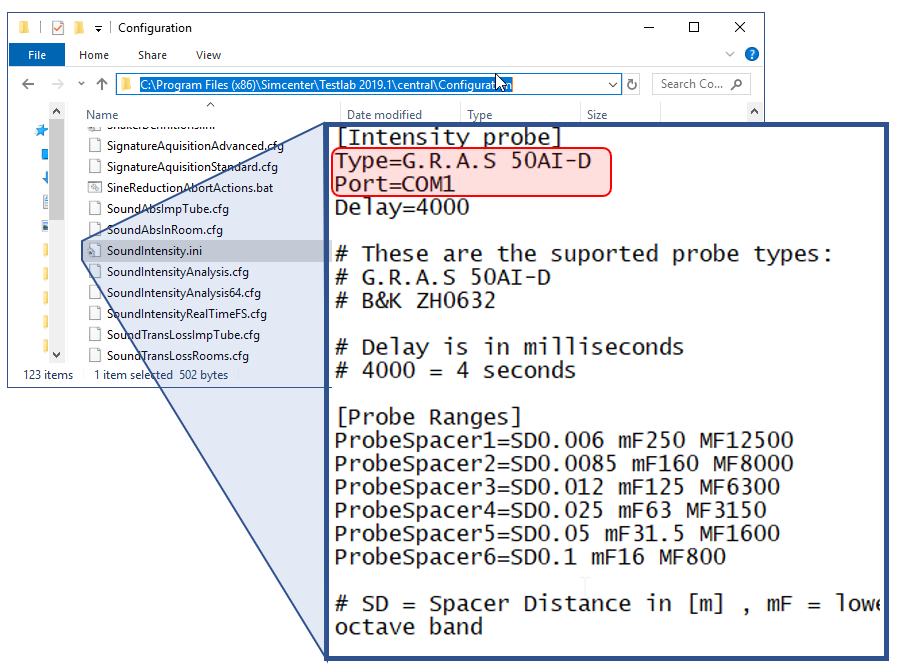Viewport: 898px width, 672px height.
Task: Click the SoundIntensityAnalysis64.cfg file icon
Action: (95, 292)
